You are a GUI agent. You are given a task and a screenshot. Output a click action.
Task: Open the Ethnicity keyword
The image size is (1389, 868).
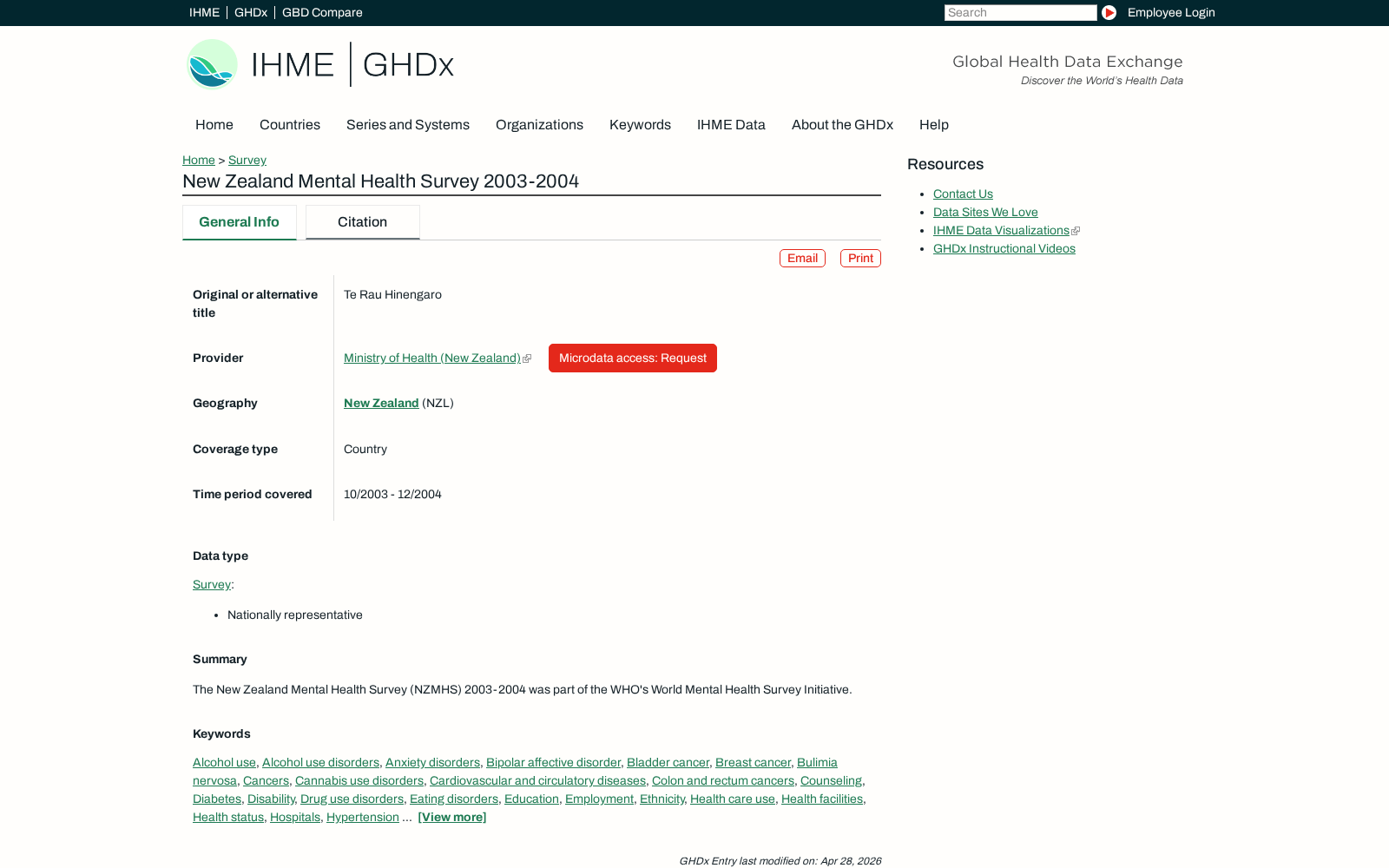pyautogui.click(x=662, y=799)
